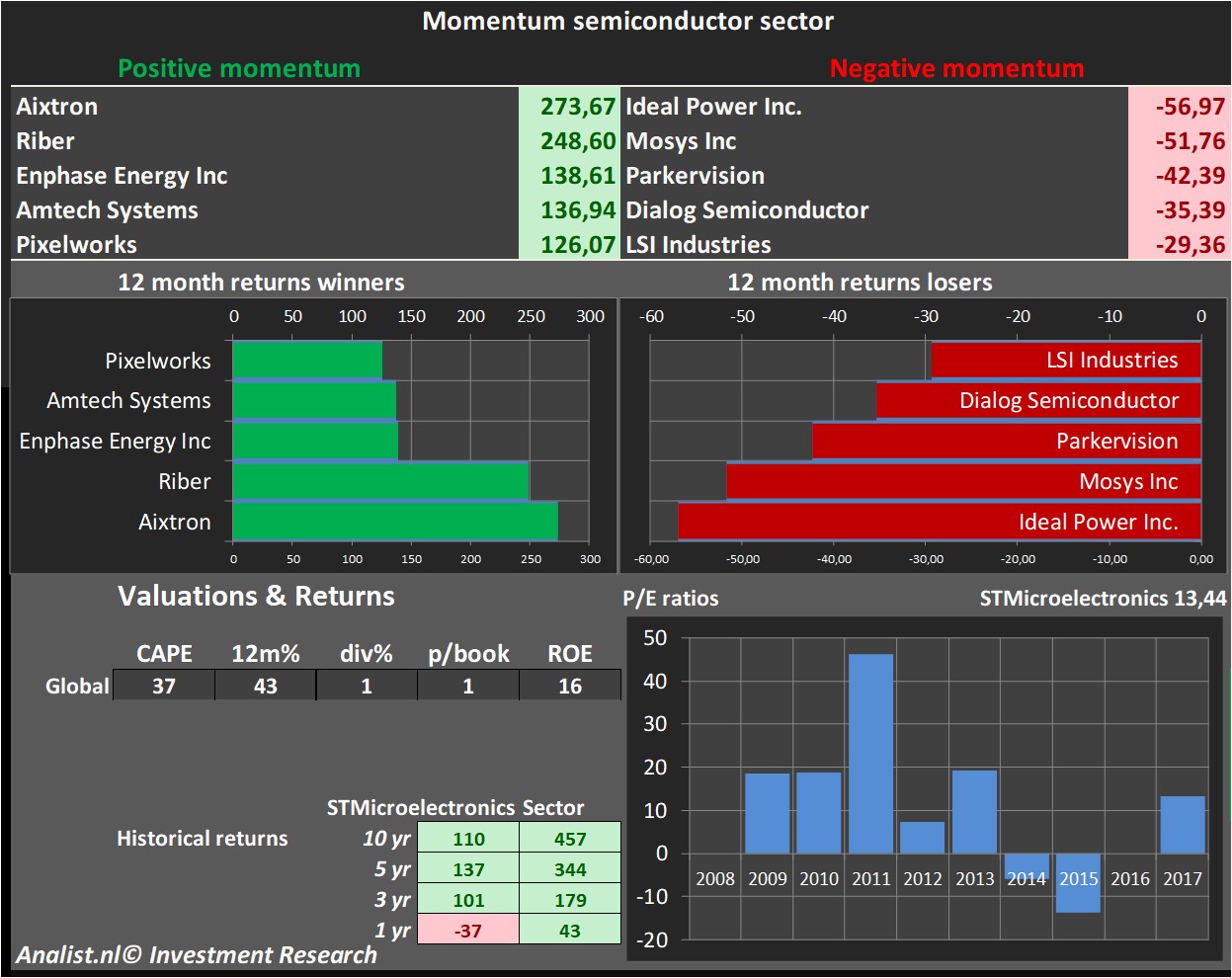Click the green Pixelworks bar in winners chart
1232x978 pixels.
tap(306, 361)
